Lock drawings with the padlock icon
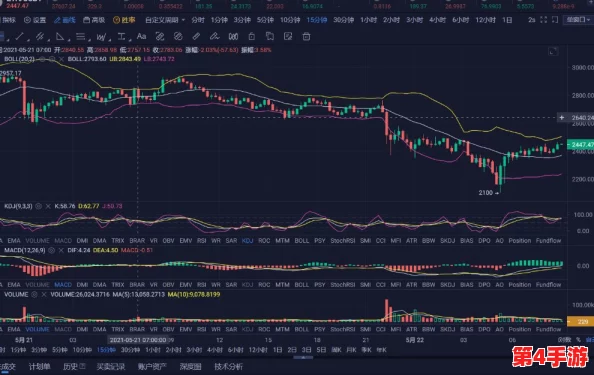 252,36
